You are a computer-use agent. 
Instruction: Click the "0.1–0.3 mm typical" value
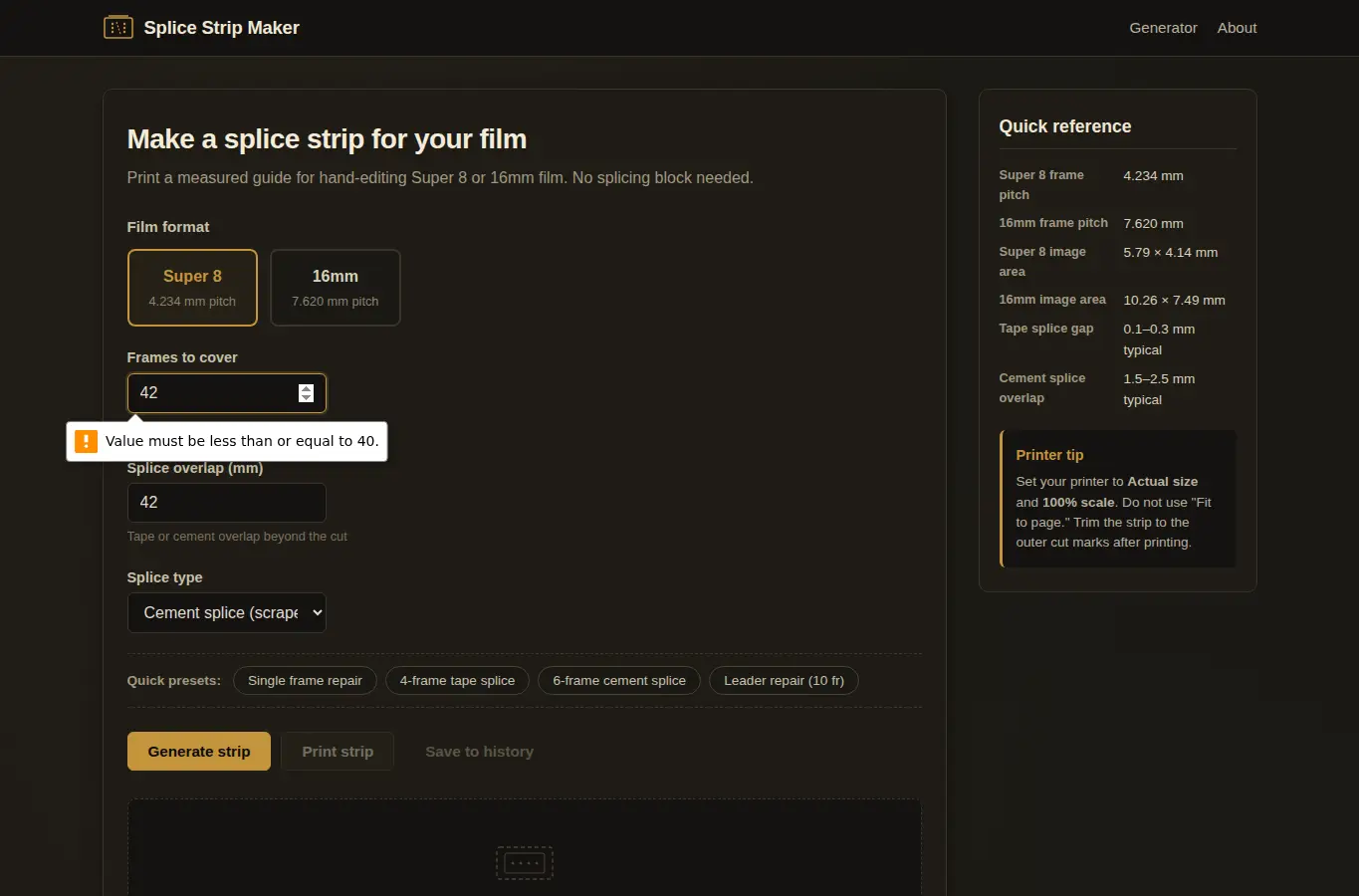[x=1159, y=339]
